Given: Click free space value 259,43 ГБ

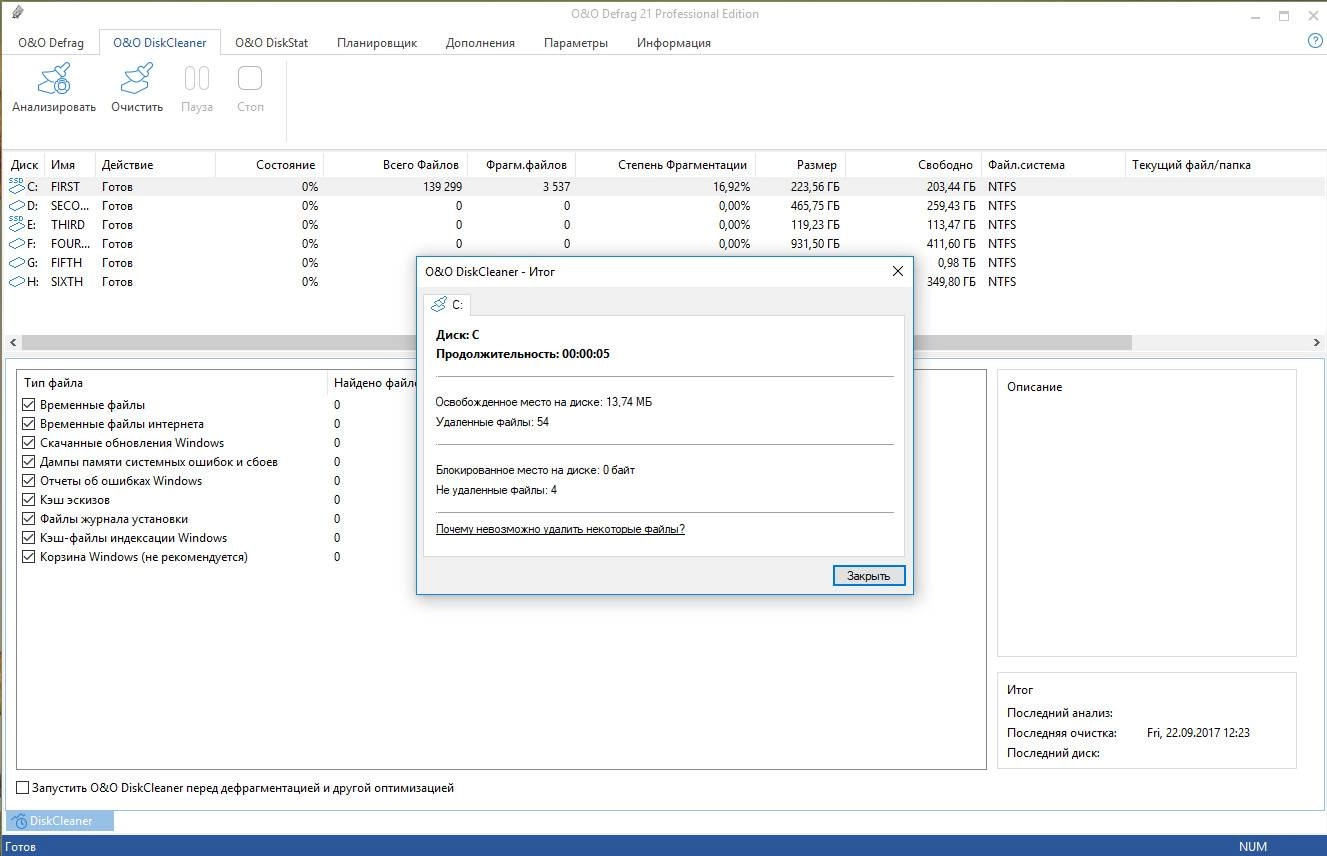Looking at the screenshot, I should click(x=949, y=206).
